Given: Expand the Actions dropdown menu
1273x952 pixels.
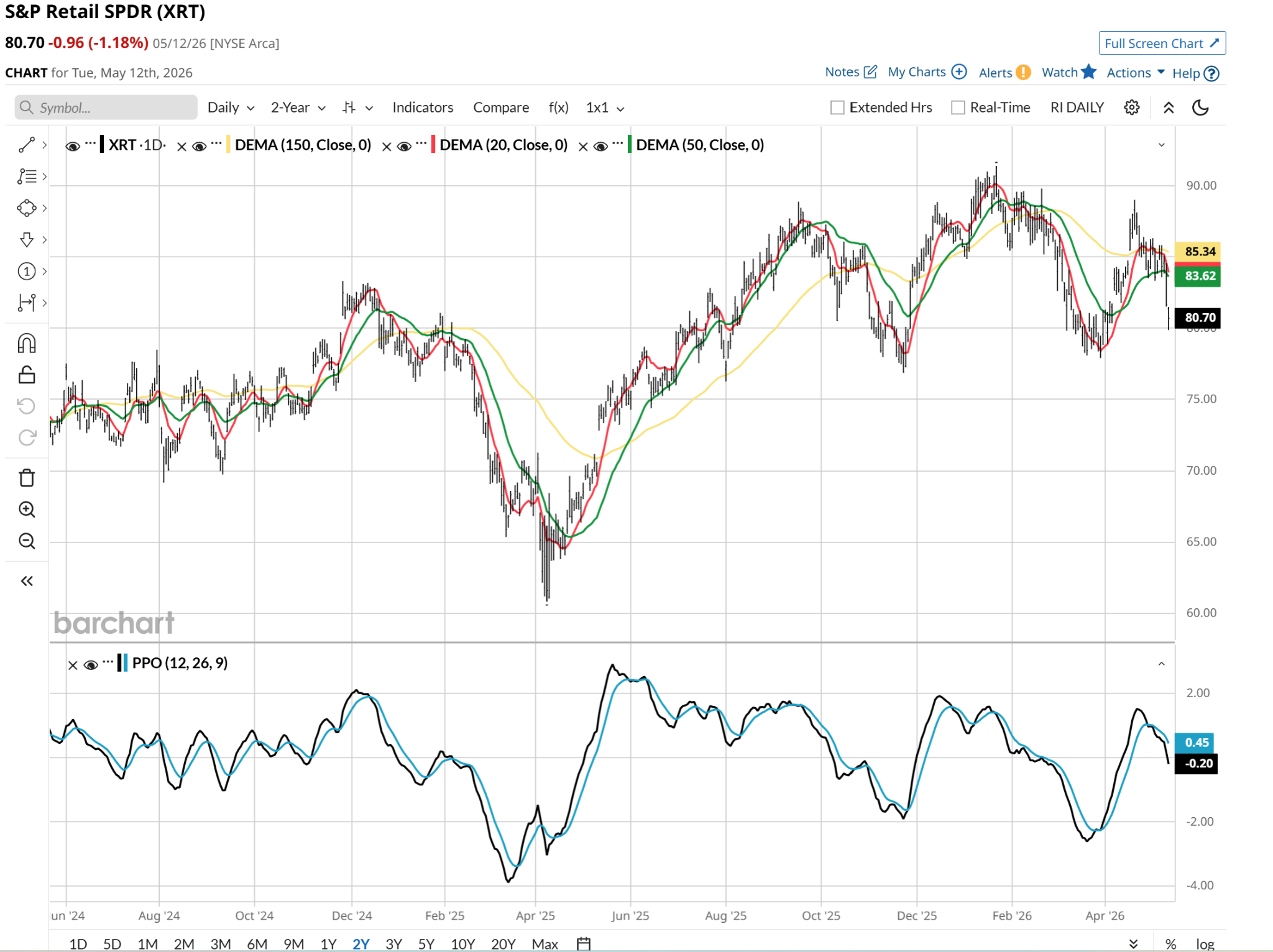Looking at the screenshot, I should [1136, 73].
